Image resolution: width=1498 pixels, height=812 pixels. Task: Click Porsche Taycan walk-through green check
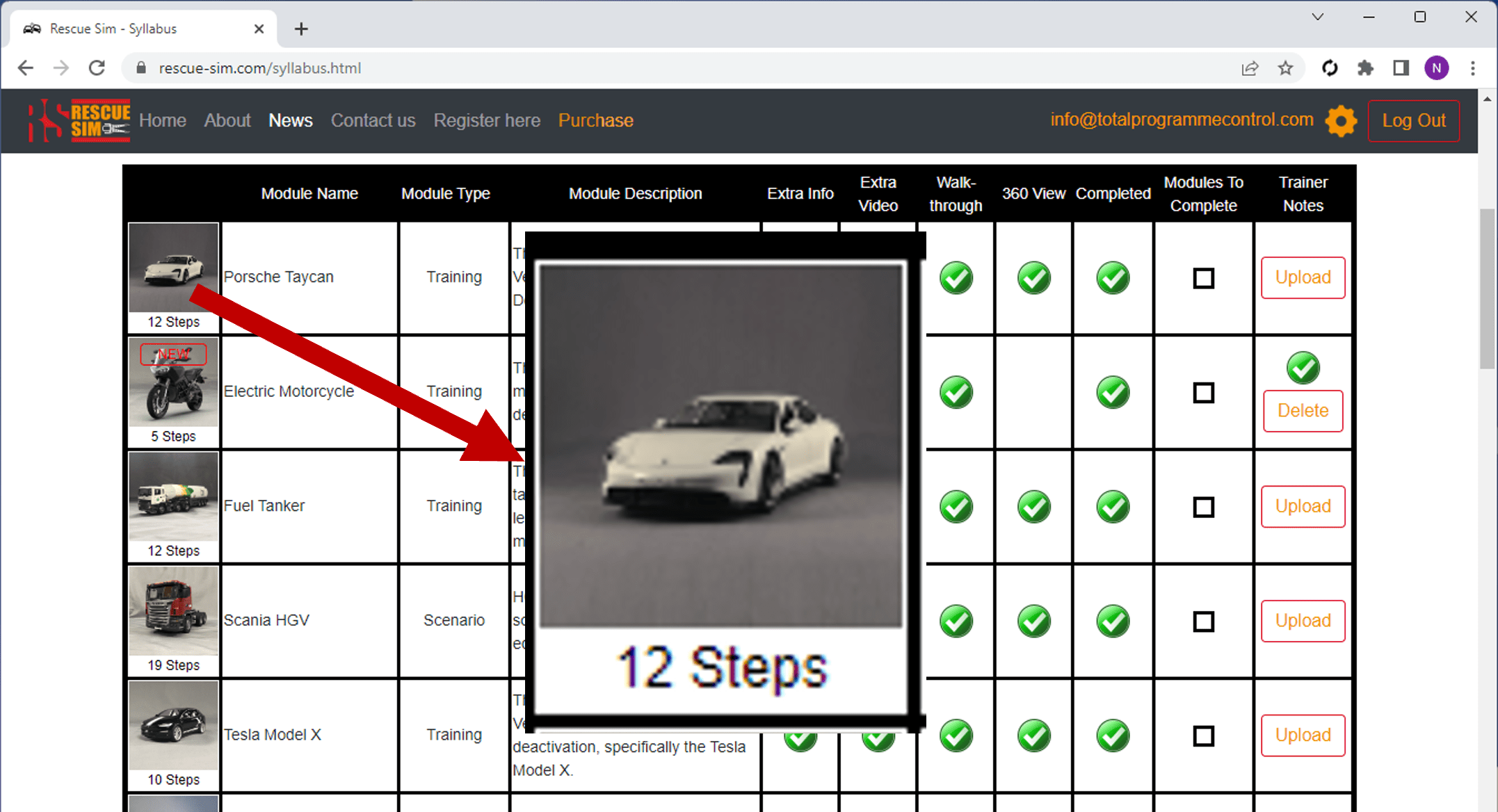pyautogui.click(x=956, y=278)
